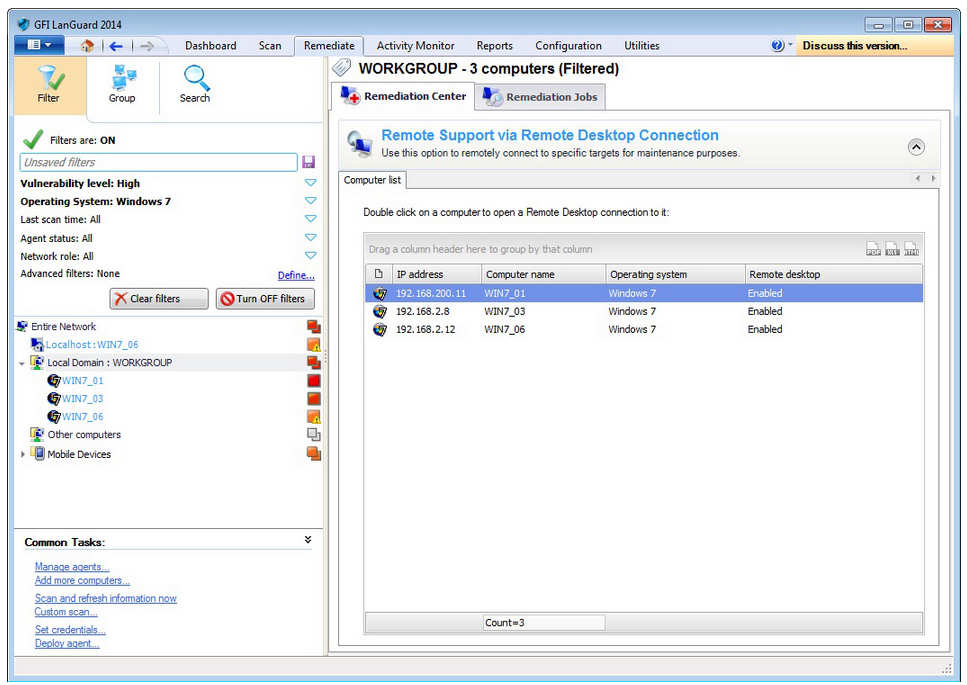Open the Network role filter dropdown
This screenshot has width=967, height=685.
[311, 255]
